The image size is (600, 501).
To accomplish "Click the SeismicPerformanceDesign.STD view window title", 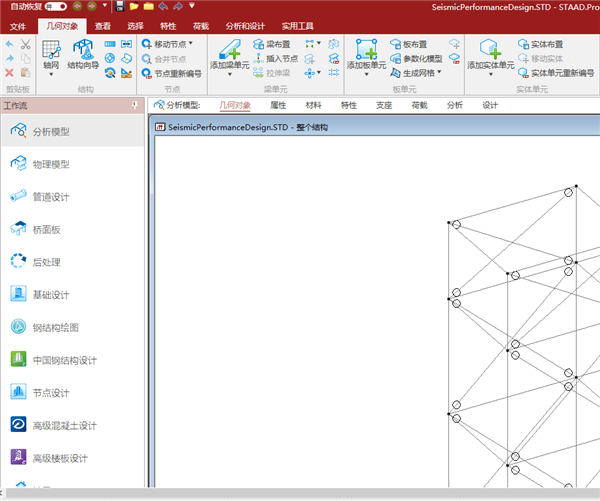I will pyautogui.click(x=248, y=127).
